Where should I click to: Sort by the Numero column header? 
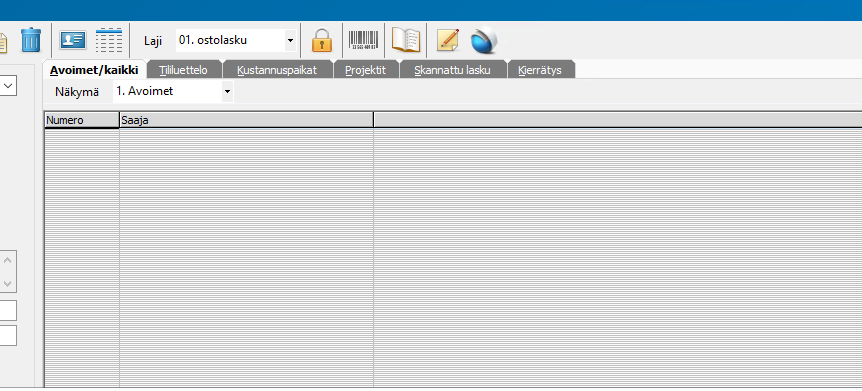[x=81, y=120]
